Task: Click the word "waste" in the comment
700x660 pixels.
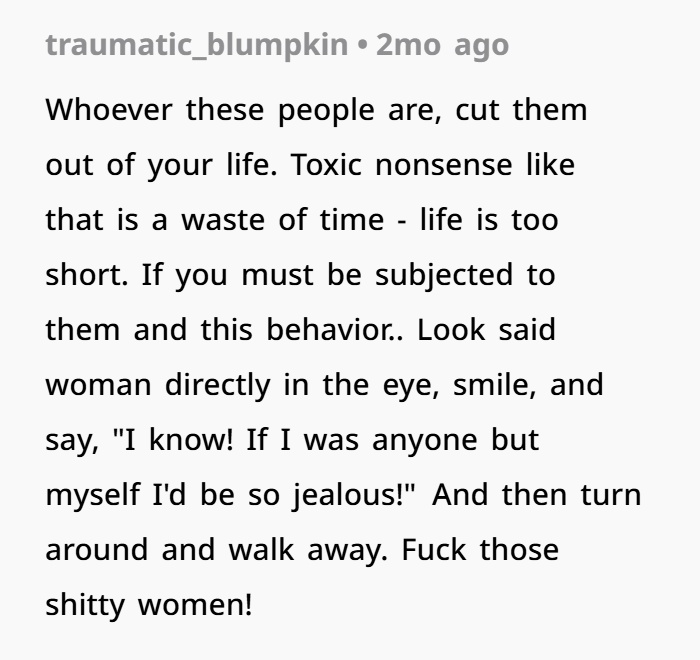Action: click(223, 220)
